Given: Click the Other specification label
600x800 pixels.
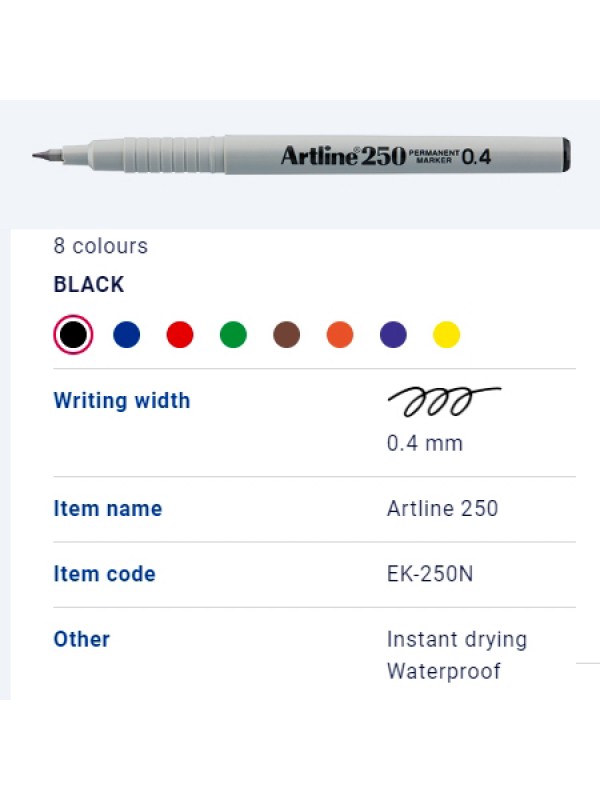Looking at the screenshot, I should [x=82, y=639].
